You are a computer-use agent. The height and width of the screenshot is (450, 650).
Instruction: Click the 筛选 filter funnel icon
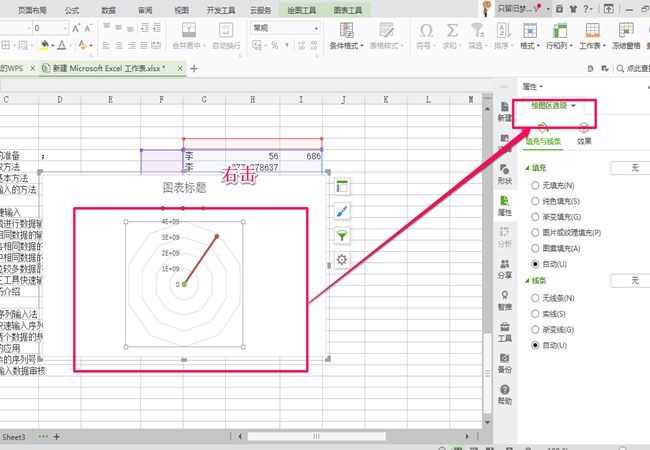(x=478, y=30)
